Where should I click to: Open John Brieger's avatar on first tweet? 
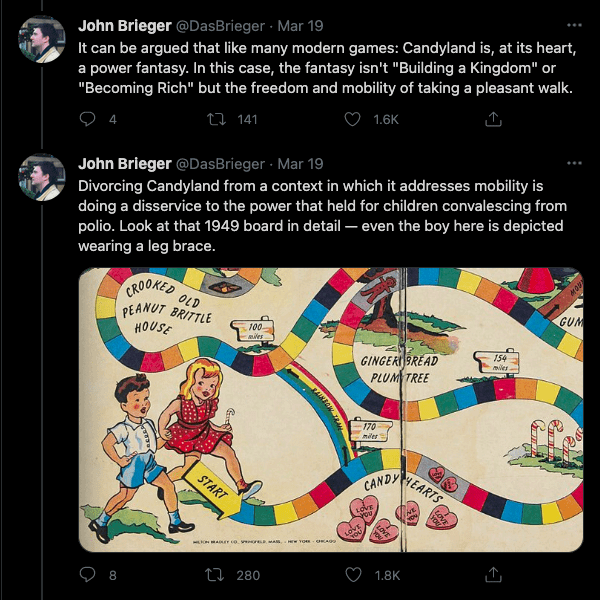[x=43, y=39]
